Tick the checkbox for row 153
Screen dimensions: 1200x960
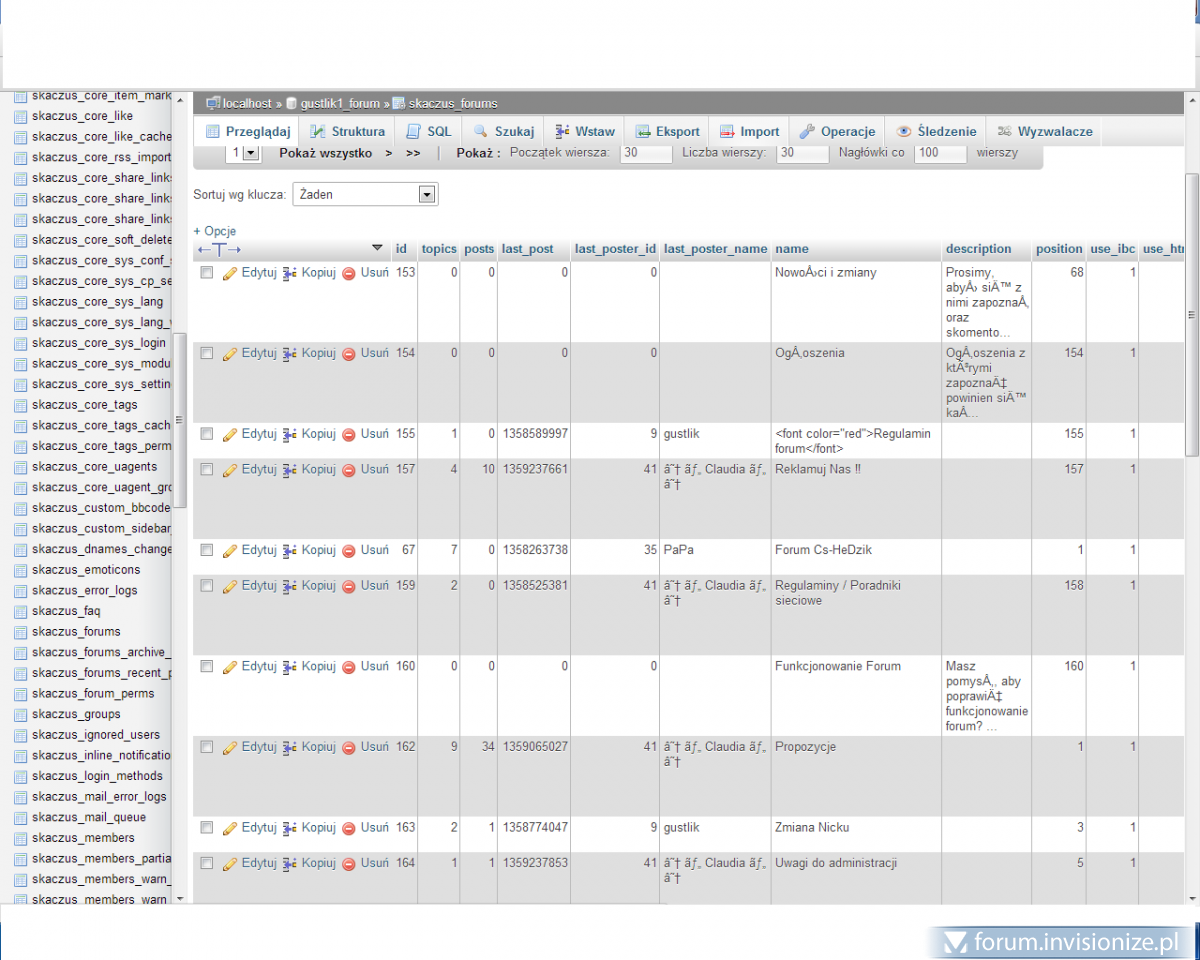point(207,272)
